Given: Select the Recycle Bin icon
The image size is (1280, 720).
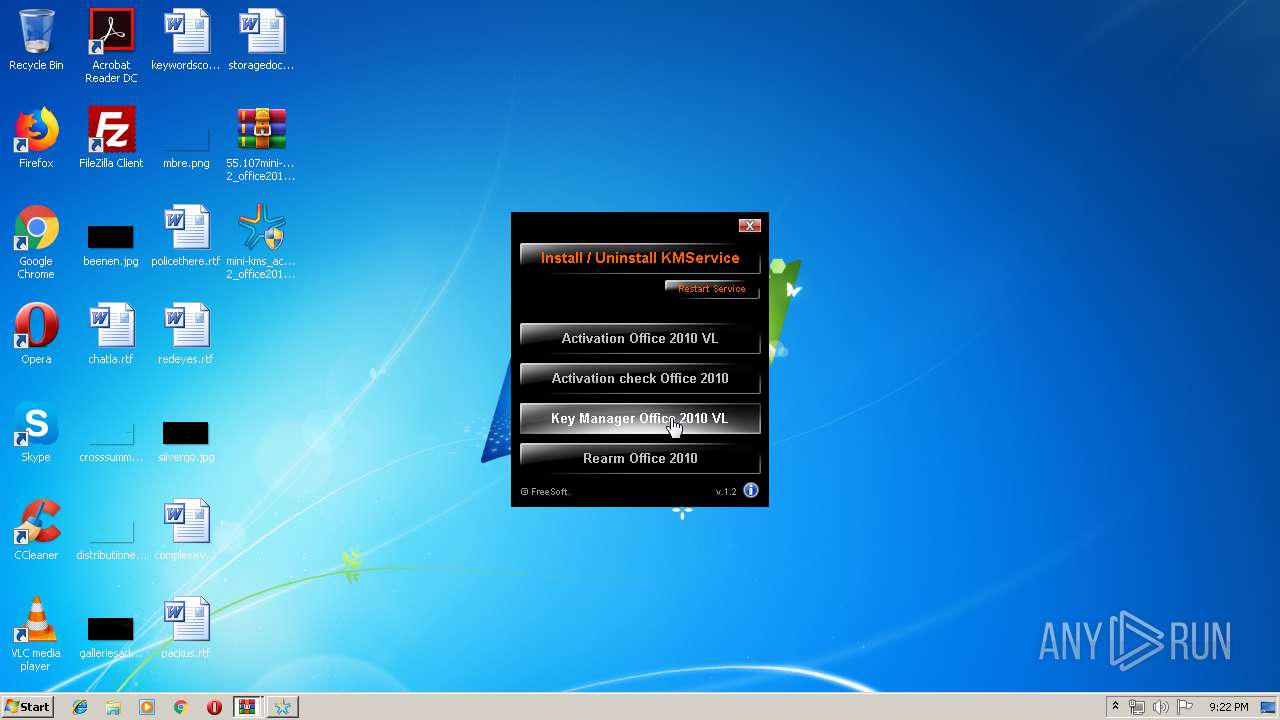Looking at the screenshot, I should point(36,40).
